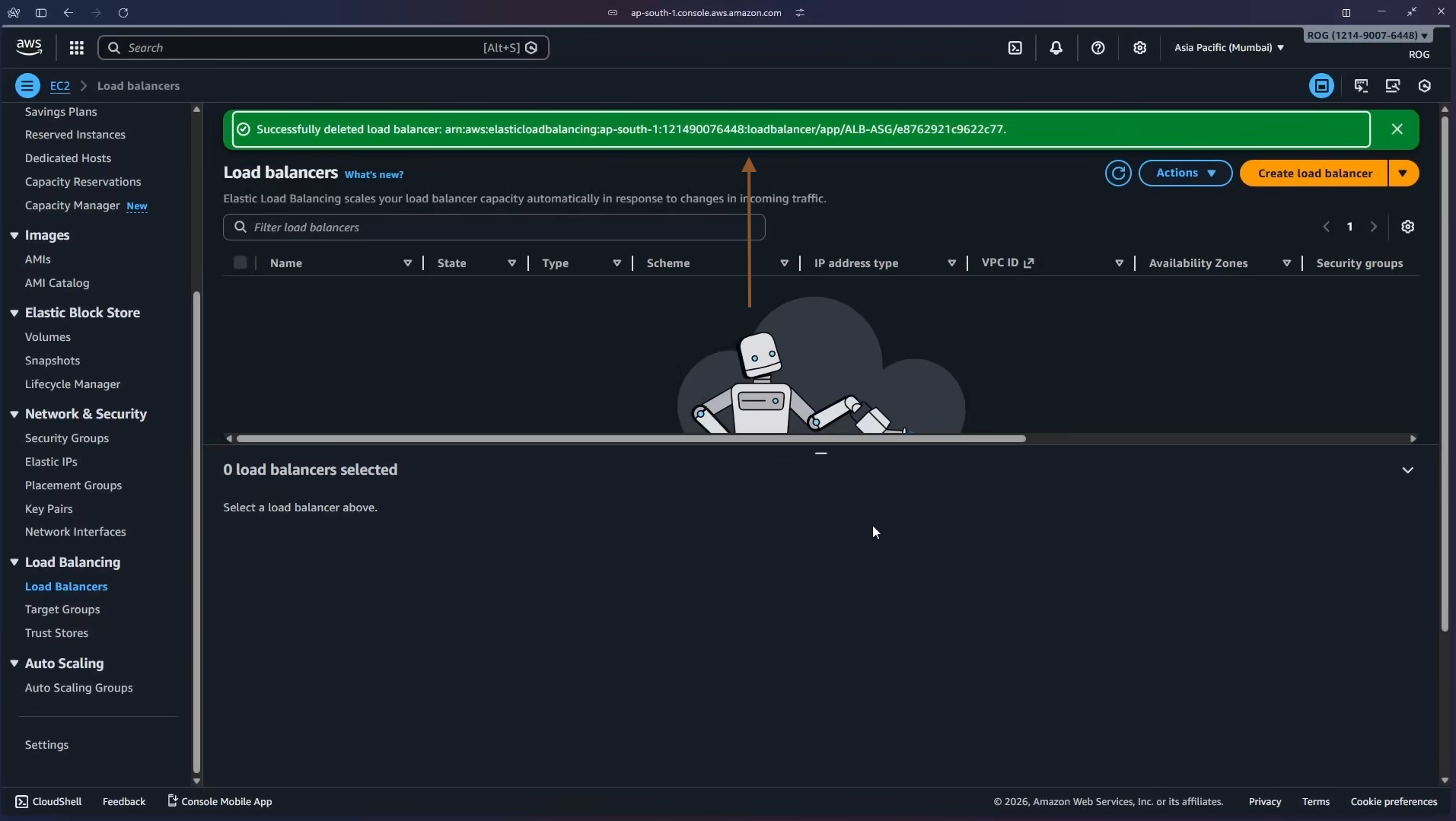1456x821 pixels.
Task: Open Target Groups in the sidebar
Action: pos(63,609)
